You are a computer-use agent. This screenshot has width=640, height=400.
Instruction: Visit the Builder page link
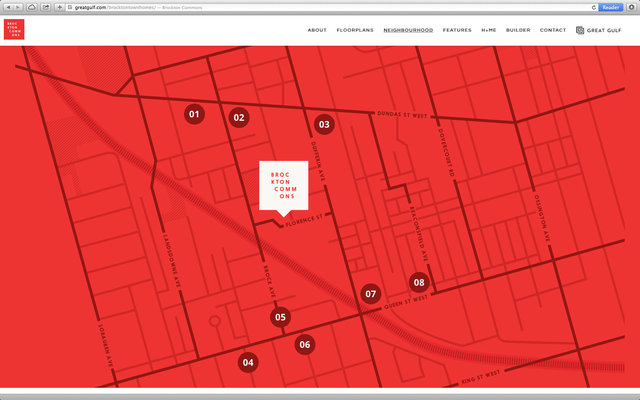[518, 30]
